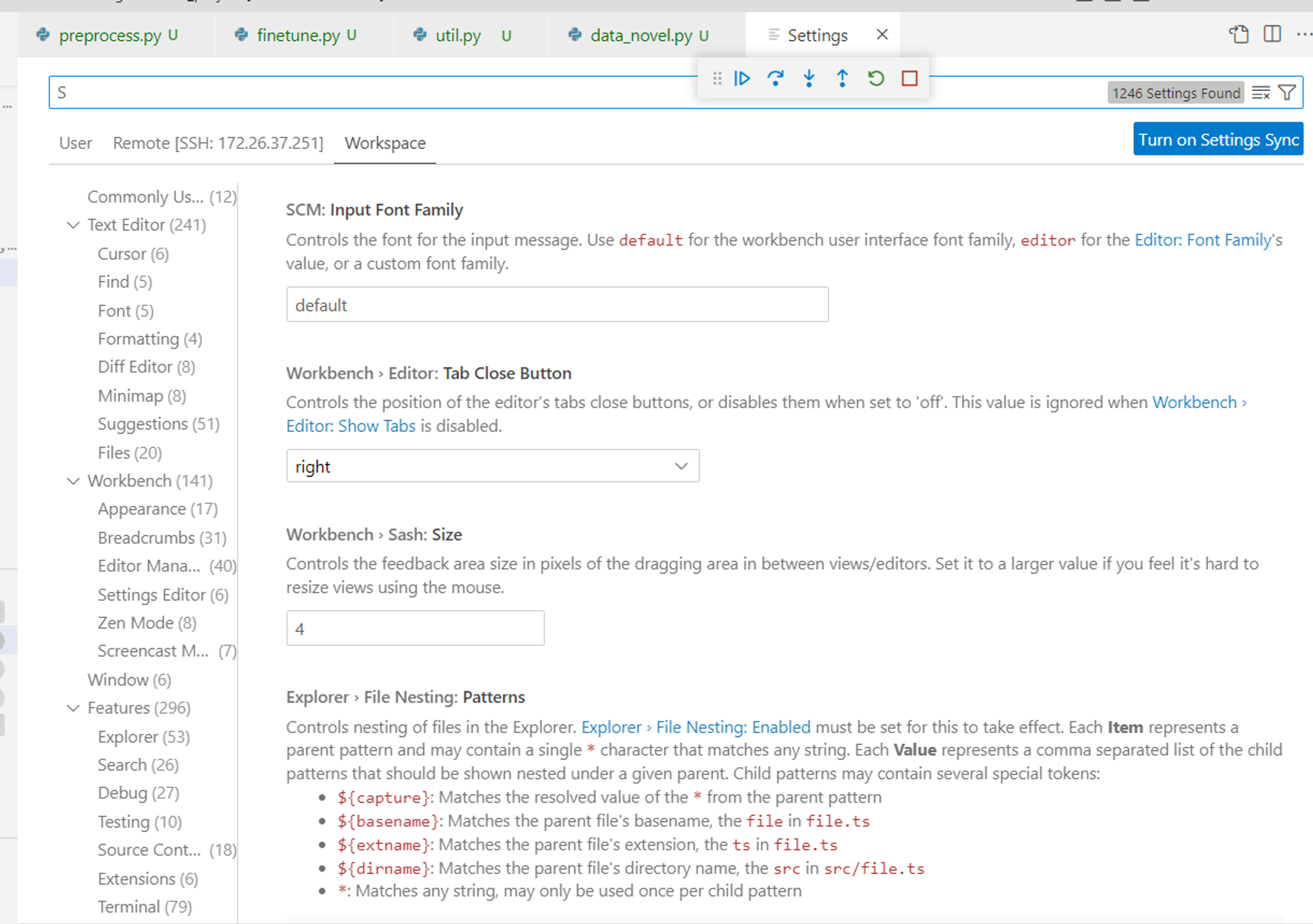Viewport: 1313px width, 924px height.
Task: Open the Tab Close Button dropdown
Action: [492, 466]
